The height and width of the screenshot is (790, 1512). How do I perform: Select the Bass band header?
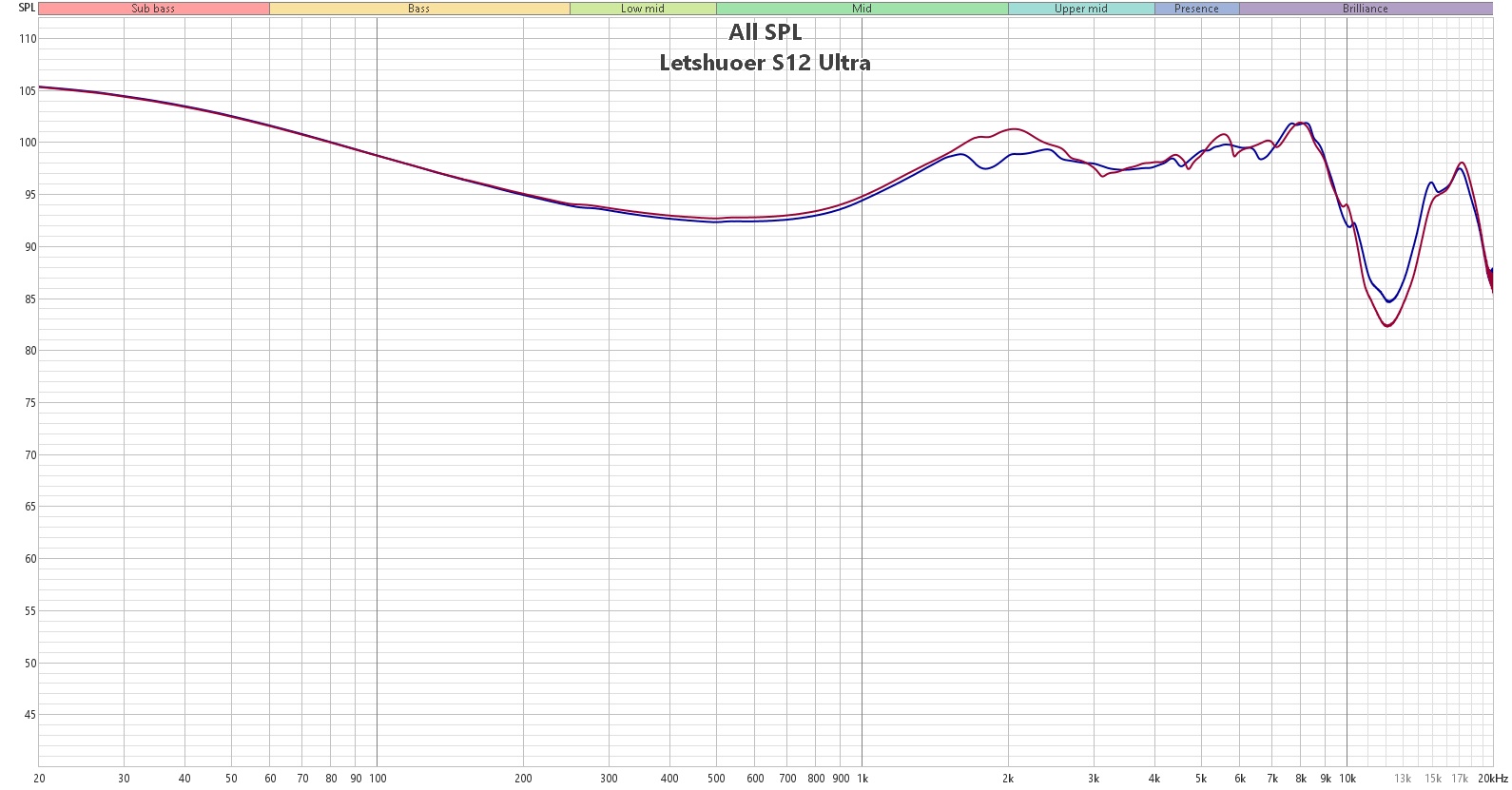(x=419, y=9)
